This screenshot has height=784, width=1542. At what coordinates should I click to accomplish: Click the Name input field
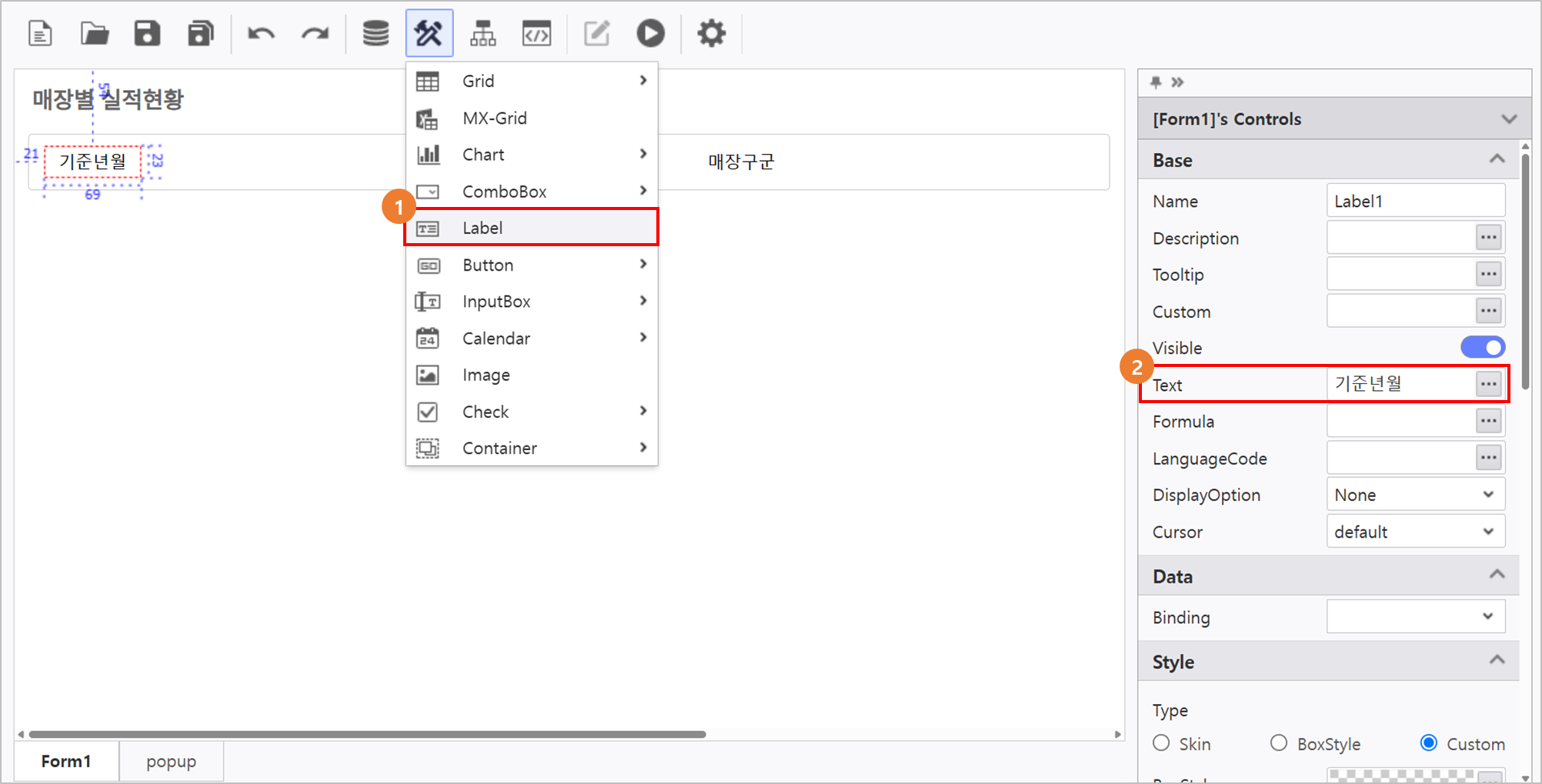[1414, 201]
